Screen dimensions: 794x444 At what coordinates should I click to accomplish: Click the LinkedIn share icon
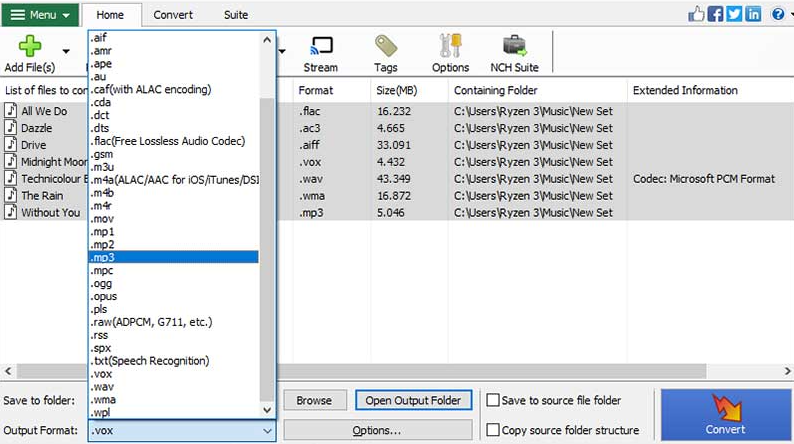752,15
